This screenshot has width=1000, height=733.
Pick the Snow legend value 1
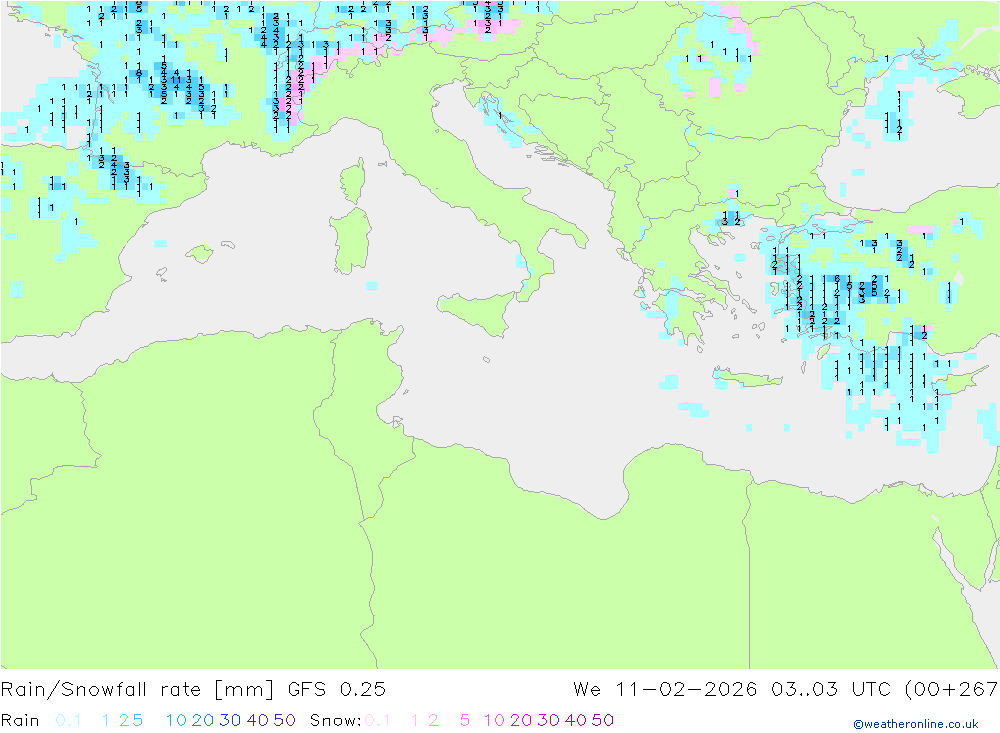click(x=415, y=720)
